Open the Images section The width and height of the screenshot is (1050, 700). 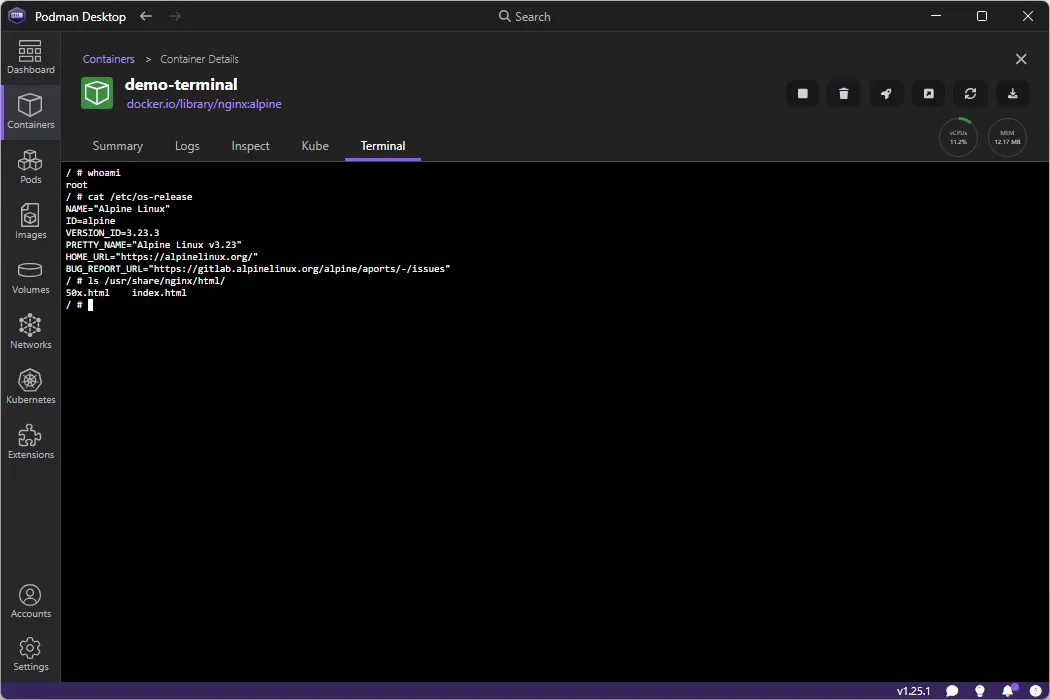coord(30,222)
